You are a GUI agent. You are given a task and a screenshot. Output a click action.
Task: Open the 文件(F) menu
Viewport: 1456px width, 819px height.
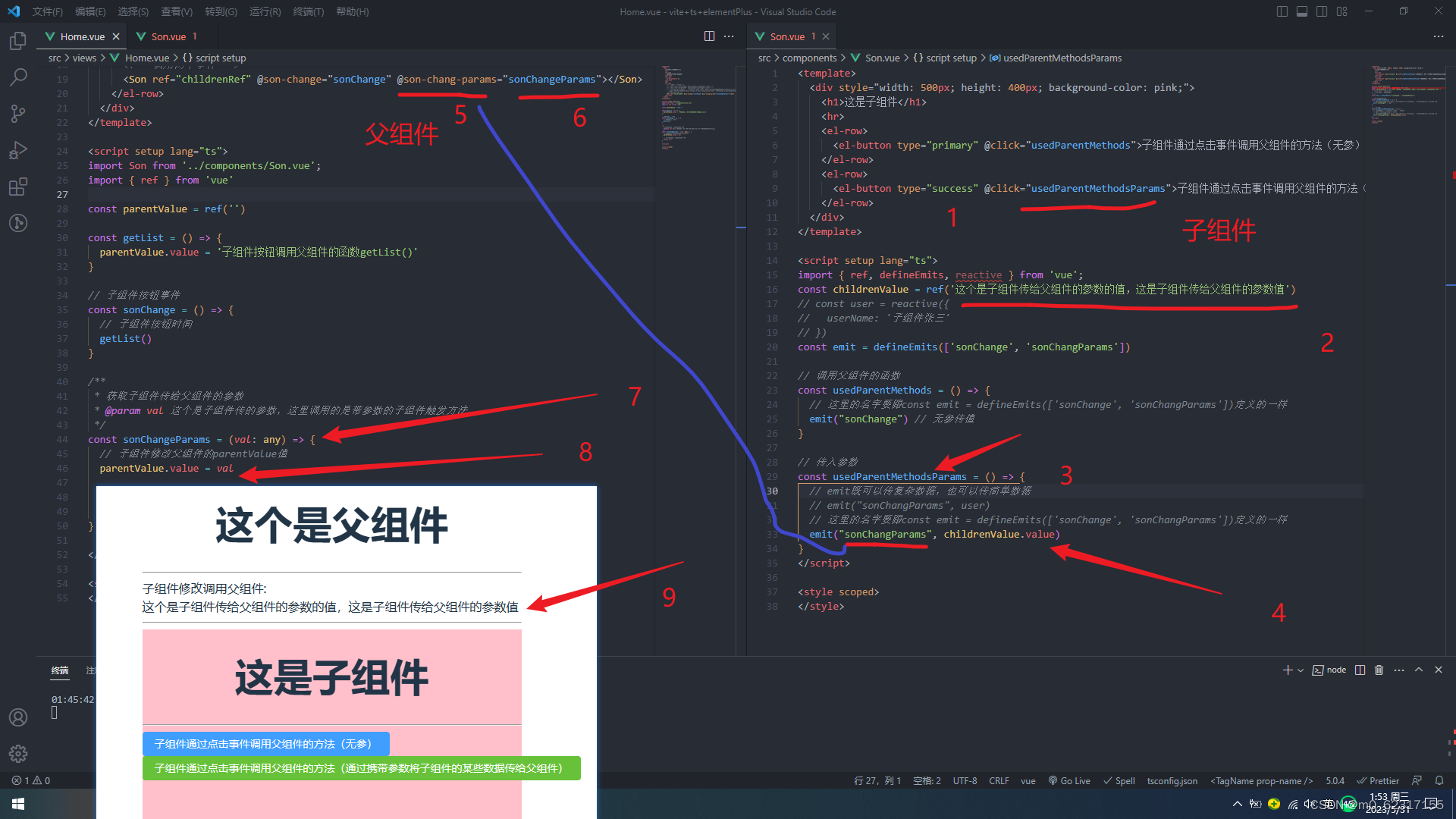(48, 11)
